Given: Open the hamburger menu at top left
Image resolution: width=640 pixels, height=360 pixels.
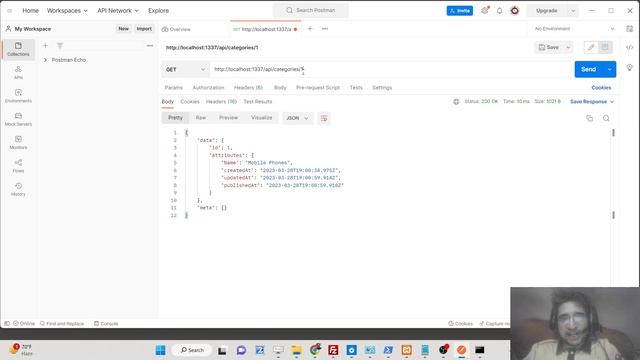Looking at the screenshot, I should click(x=10, y=11).
